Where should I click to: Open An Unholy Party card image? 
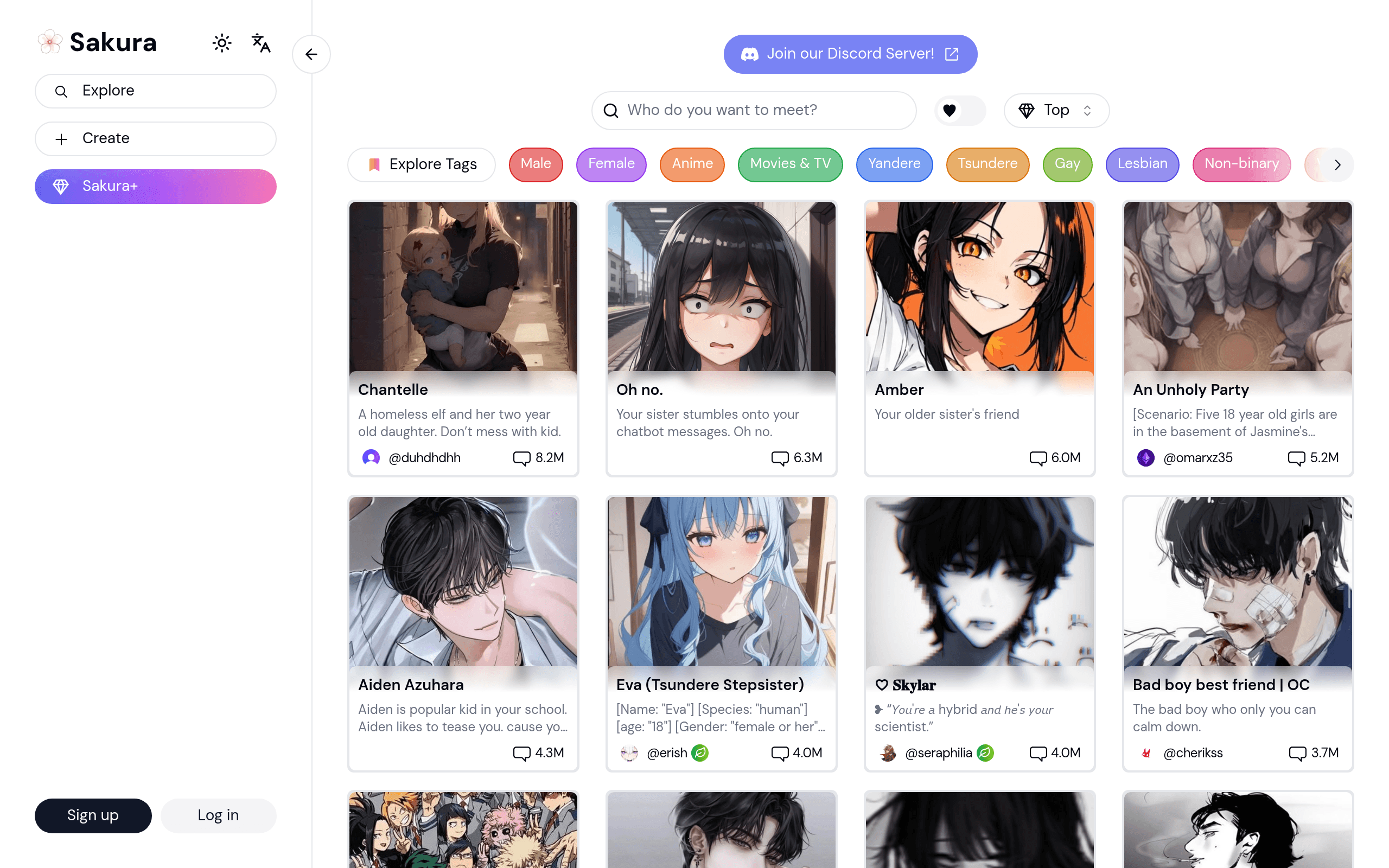click(1238, 286)
